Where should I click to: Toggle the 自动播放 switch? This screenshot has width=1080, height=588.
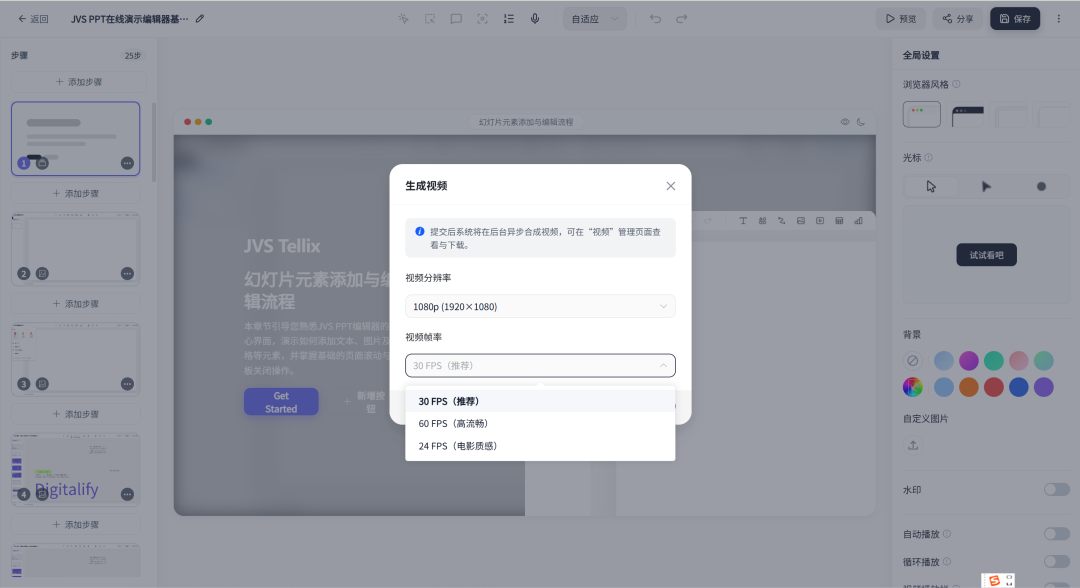point(1057,534)
